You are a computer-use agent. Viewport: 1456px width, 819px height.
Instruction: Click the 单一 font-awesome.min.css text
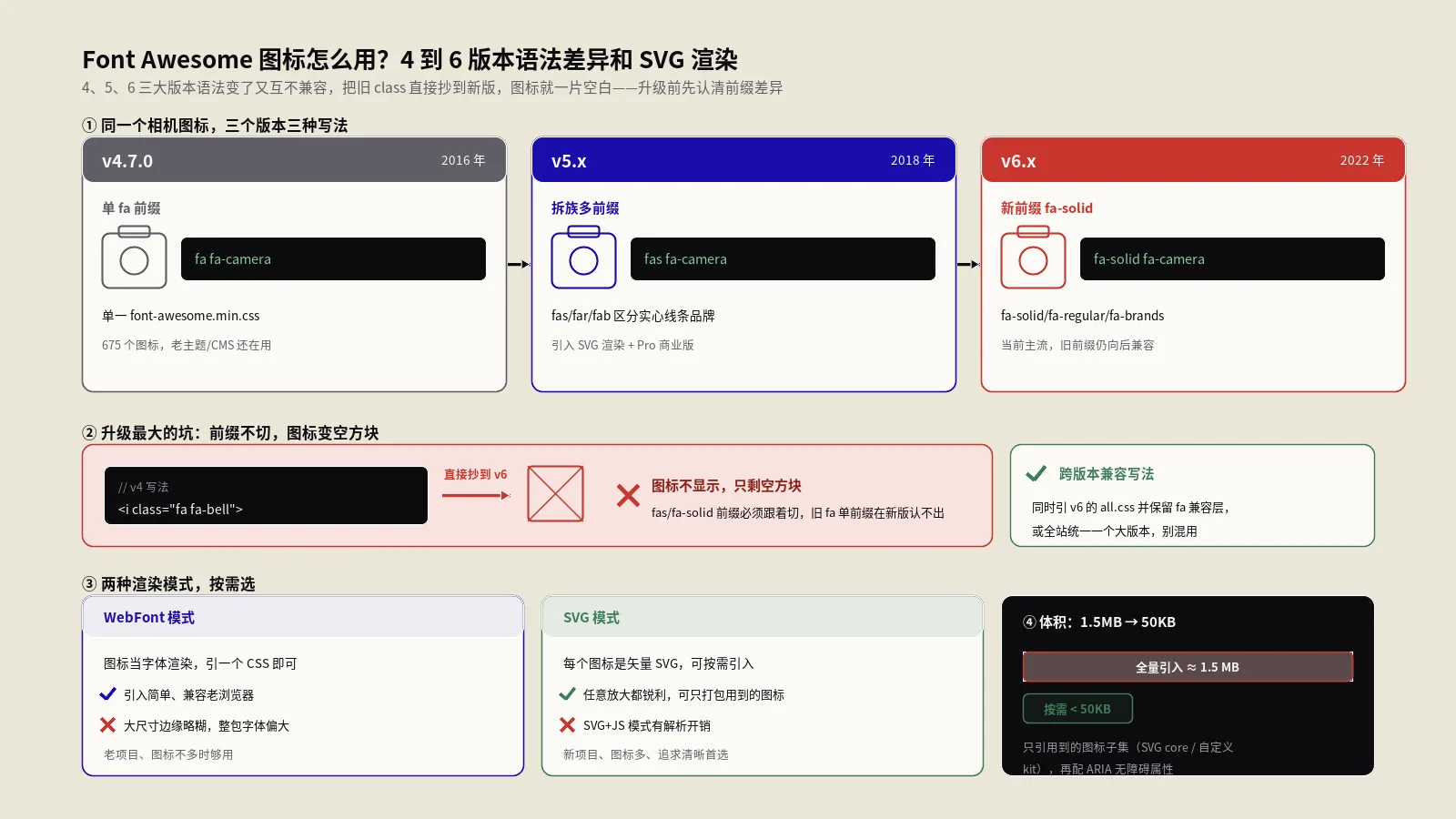click(x=181, y=316)
